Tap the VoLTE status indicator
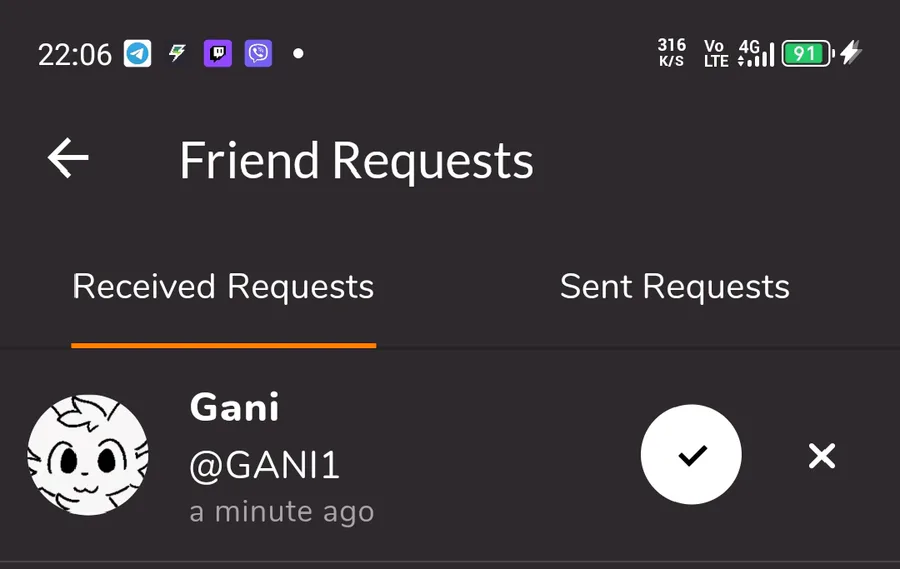The width and height of the screenshot is (900, 569). coord(716,53)
